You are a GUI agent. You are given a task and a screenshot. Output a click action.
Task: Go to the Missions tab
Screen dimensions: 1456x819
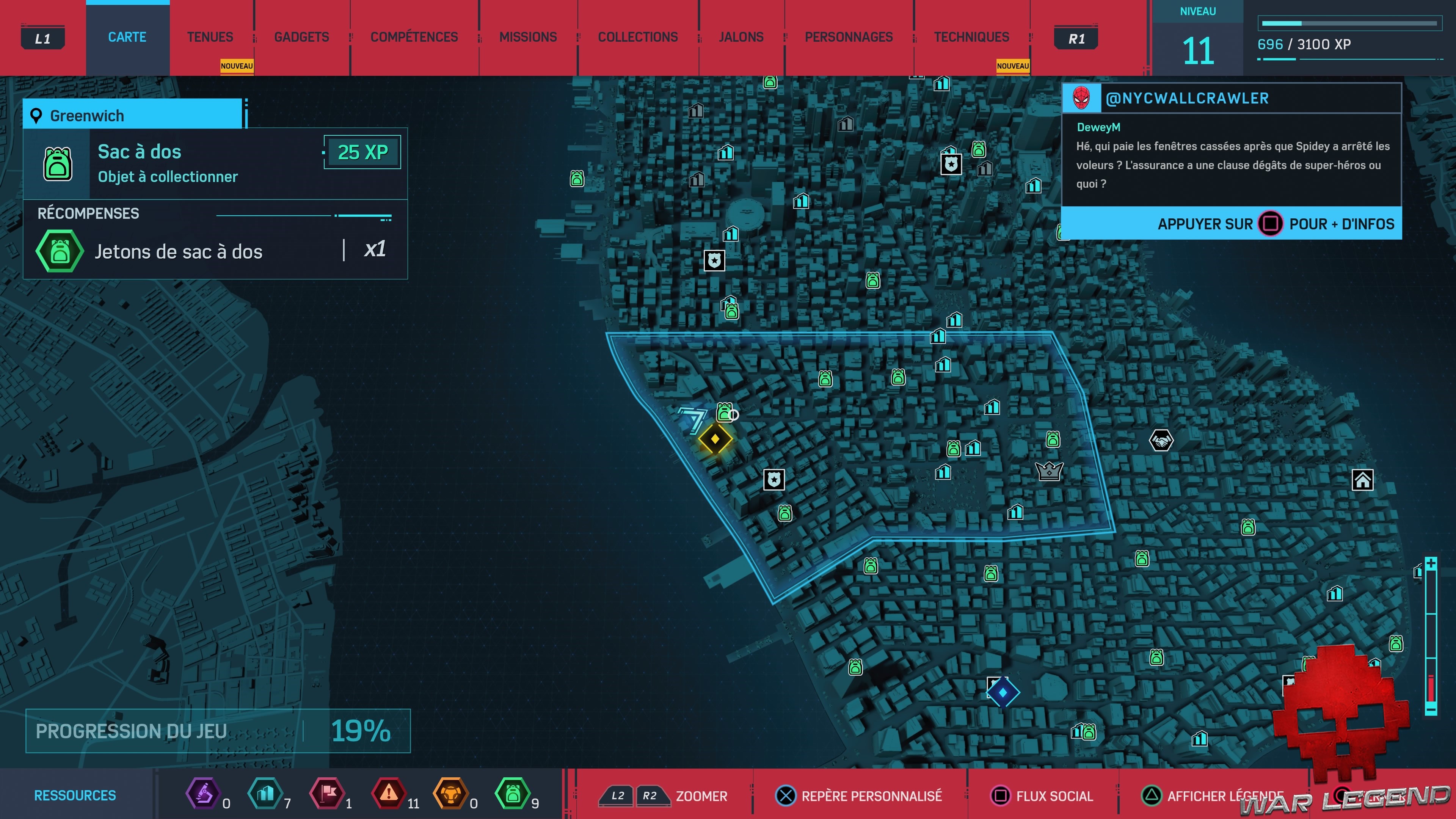click(x=528, y=37)
